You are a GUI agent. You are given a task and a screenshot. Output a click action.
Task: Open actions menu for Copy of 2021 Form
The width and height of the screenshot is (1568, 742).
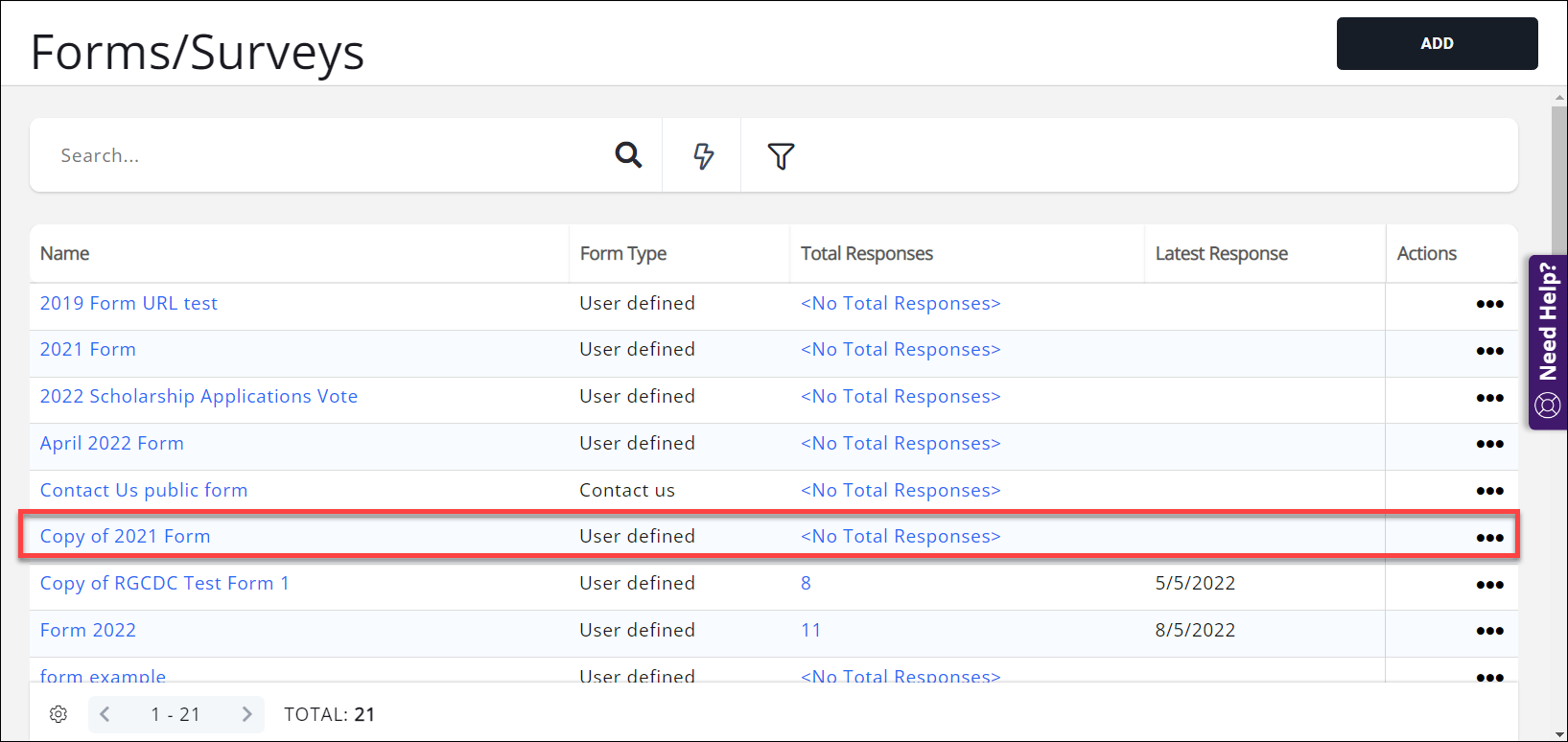(x=1489, y=537)
